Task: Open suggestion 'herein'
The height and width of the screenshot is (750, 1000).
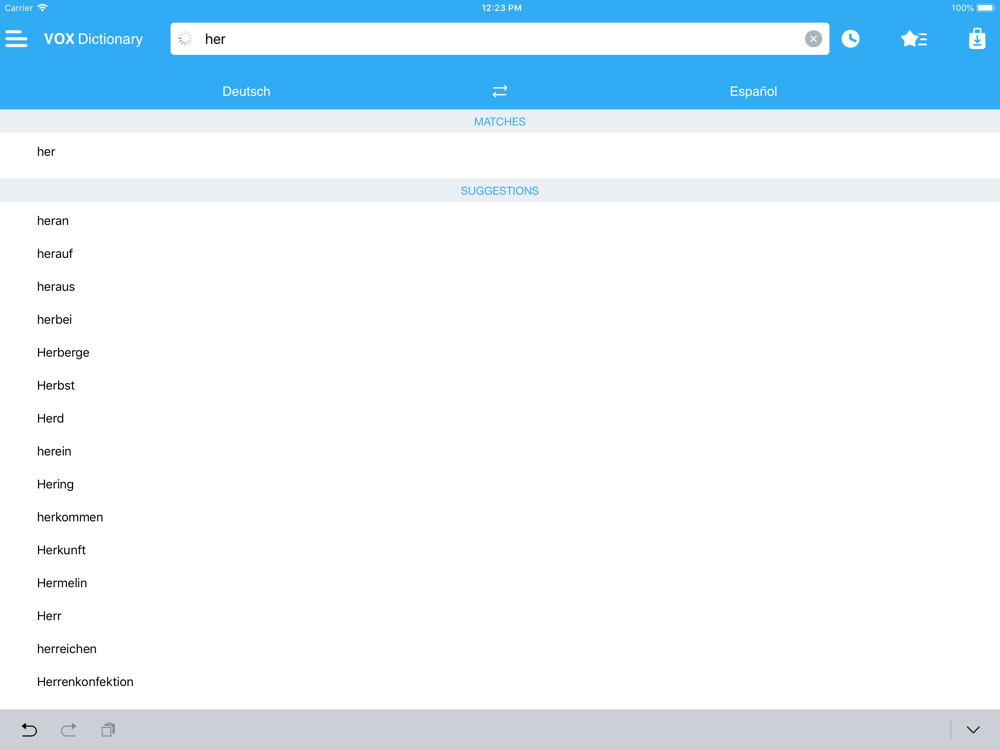Action: 499,452
